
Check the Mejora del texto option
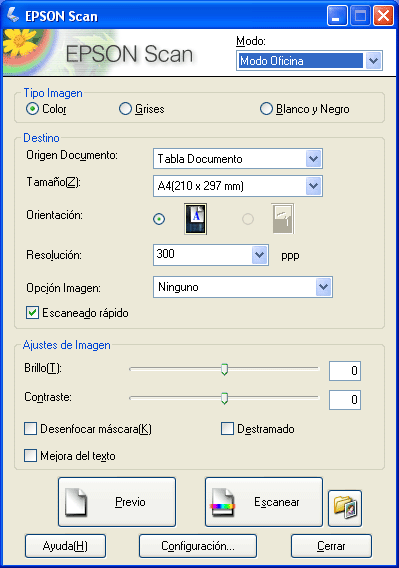30,456
